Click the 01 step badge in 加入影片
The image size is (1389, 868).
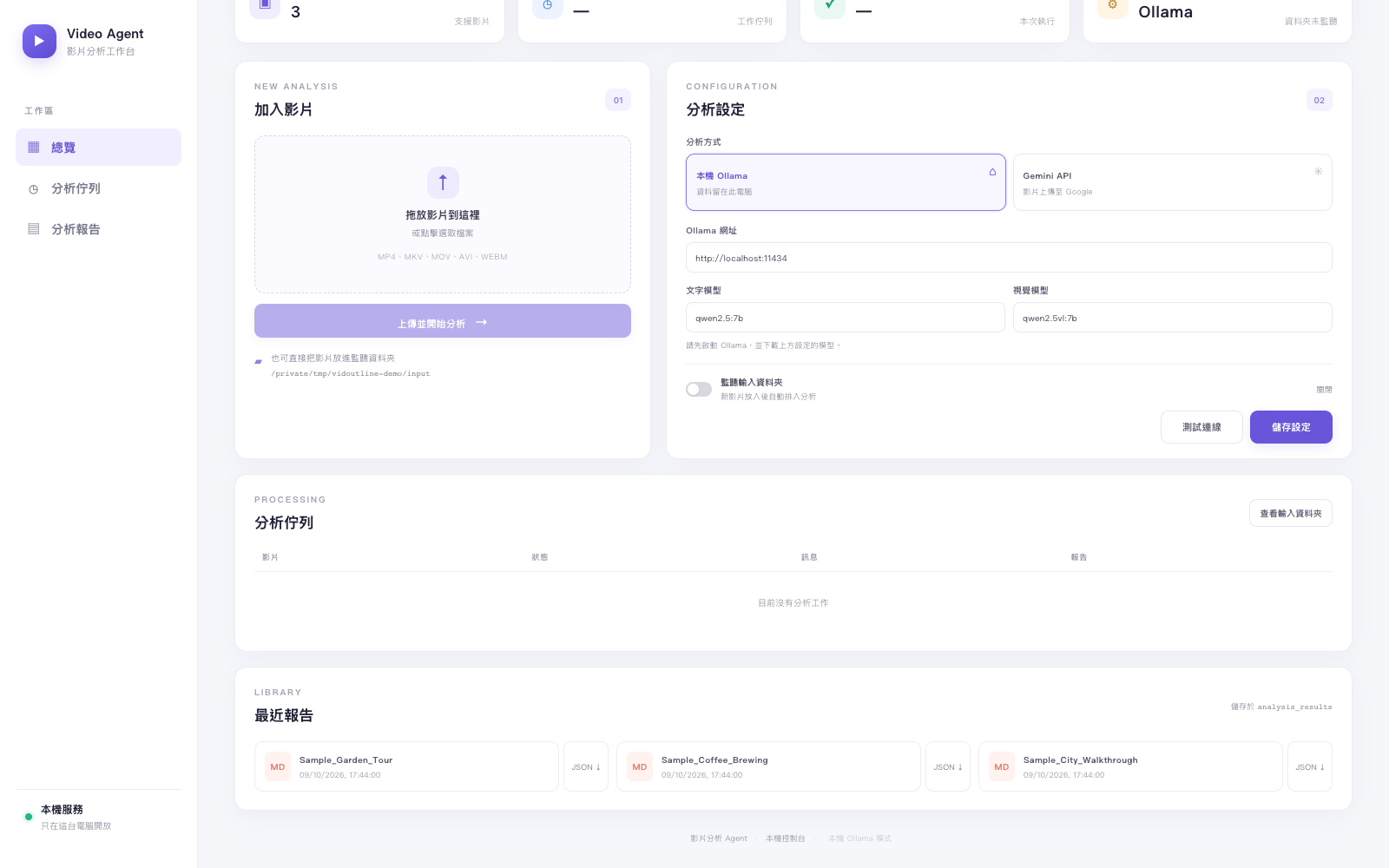(x=618, y=100)
